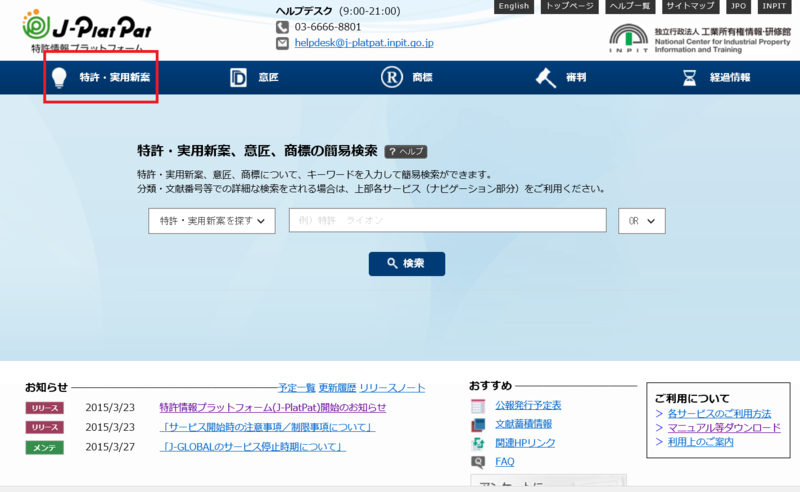Open the JPO site link
Viewport: 800px width, 492px height.
tap(738, 6)
